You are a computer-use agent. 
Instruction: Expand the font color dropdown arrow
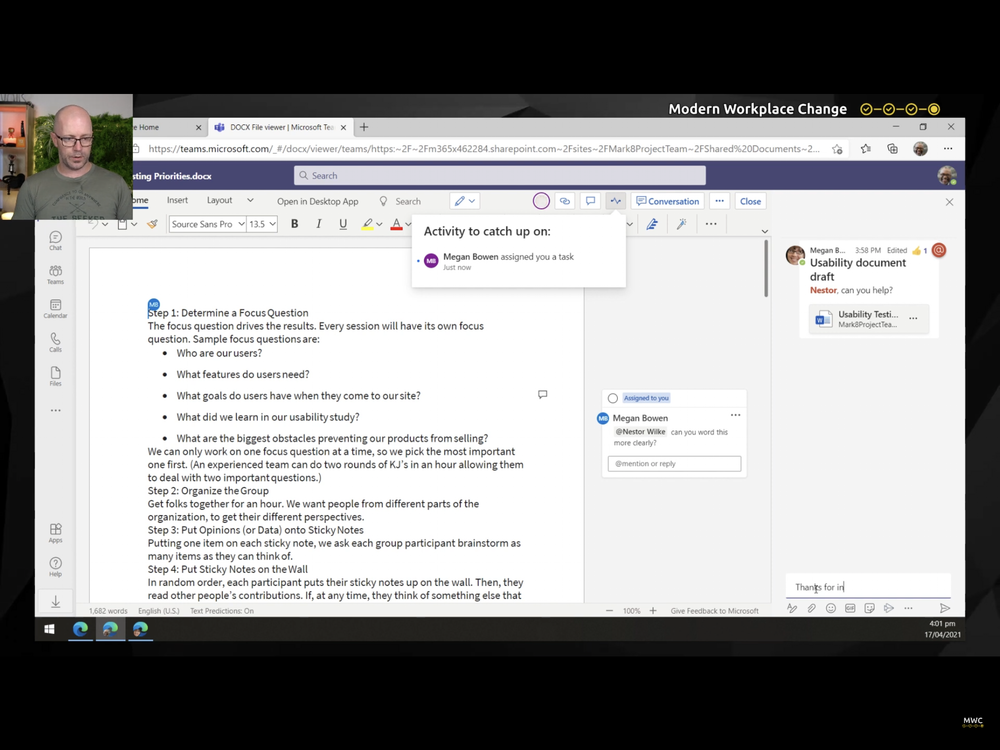(406, 223)
